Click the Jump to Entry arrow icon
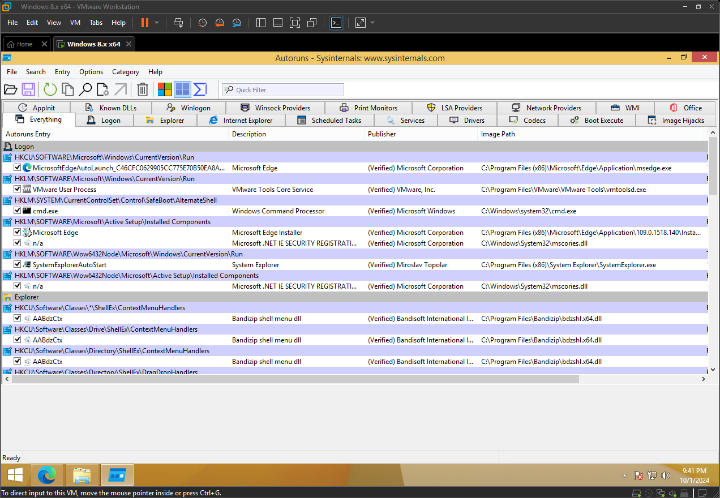Viewport: 720px width, 498px height. tap(120, 90)
